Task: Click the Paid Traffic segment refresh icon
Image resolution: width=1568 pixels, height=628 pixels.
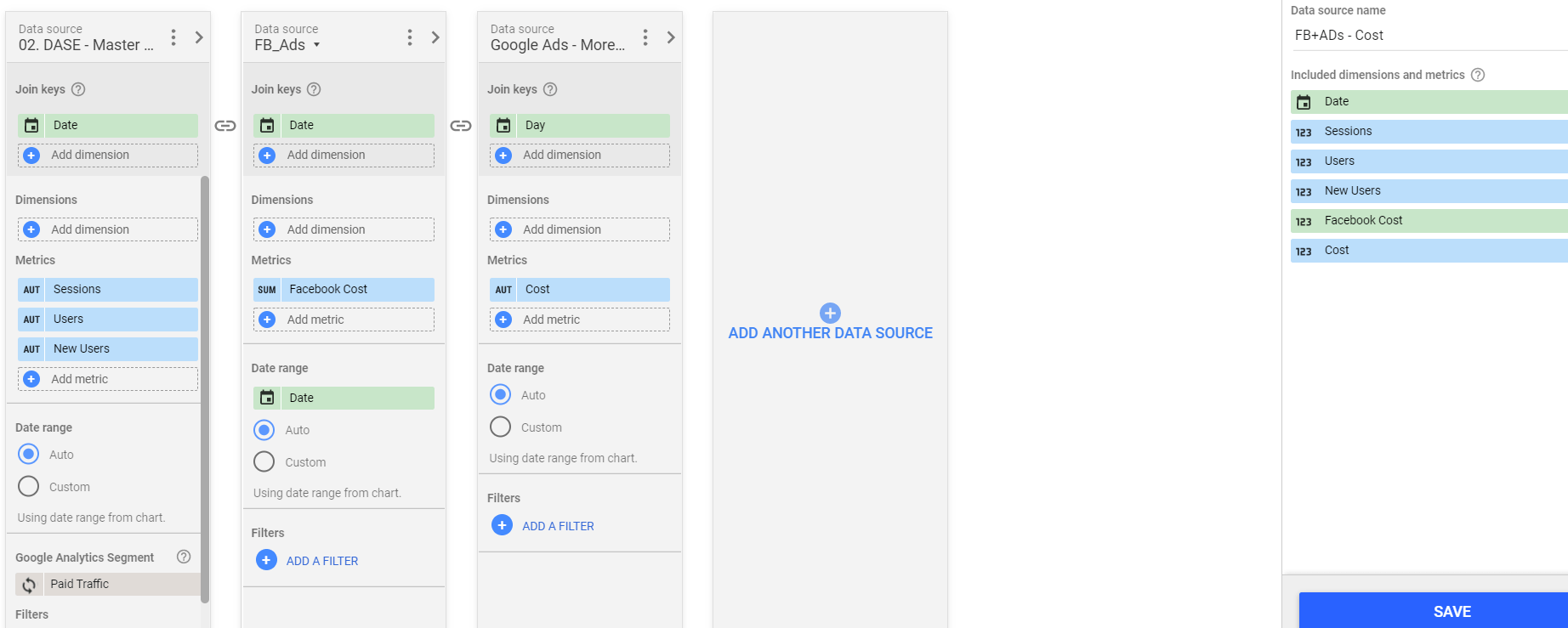Action: pos(29,585)
